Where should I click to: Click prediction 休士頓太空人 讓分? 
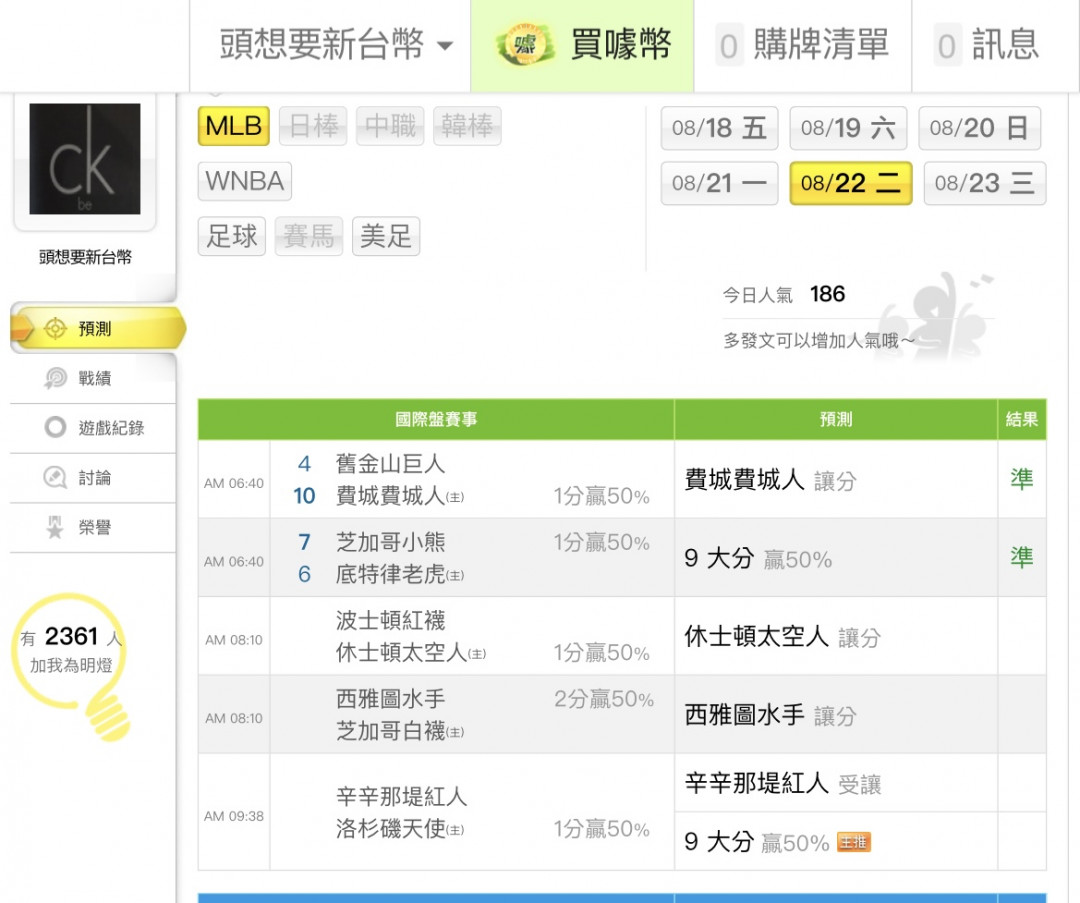coord(782,636)
